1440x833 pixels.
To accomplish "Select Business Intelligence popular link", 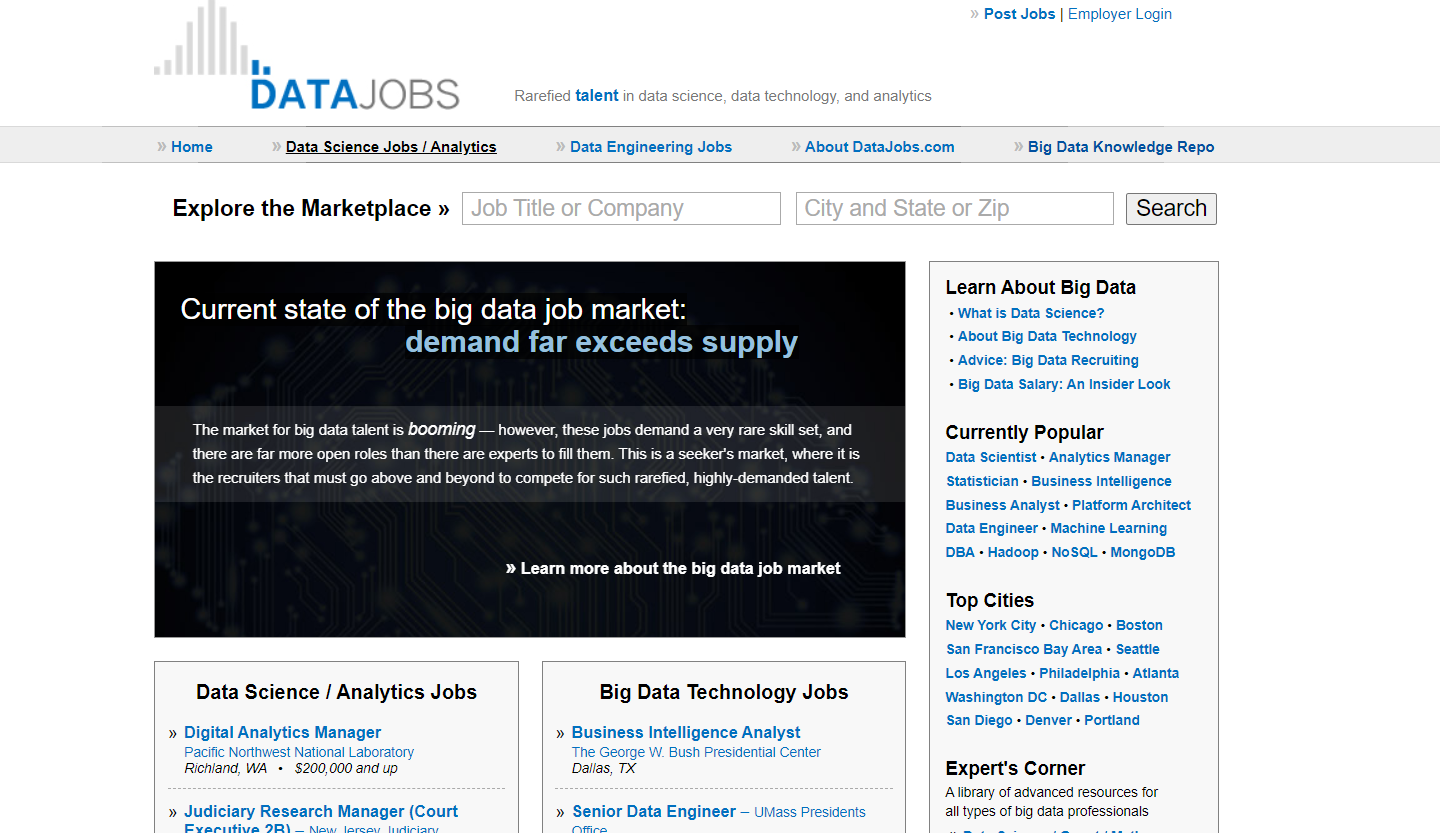I will tap(1101, 481).
